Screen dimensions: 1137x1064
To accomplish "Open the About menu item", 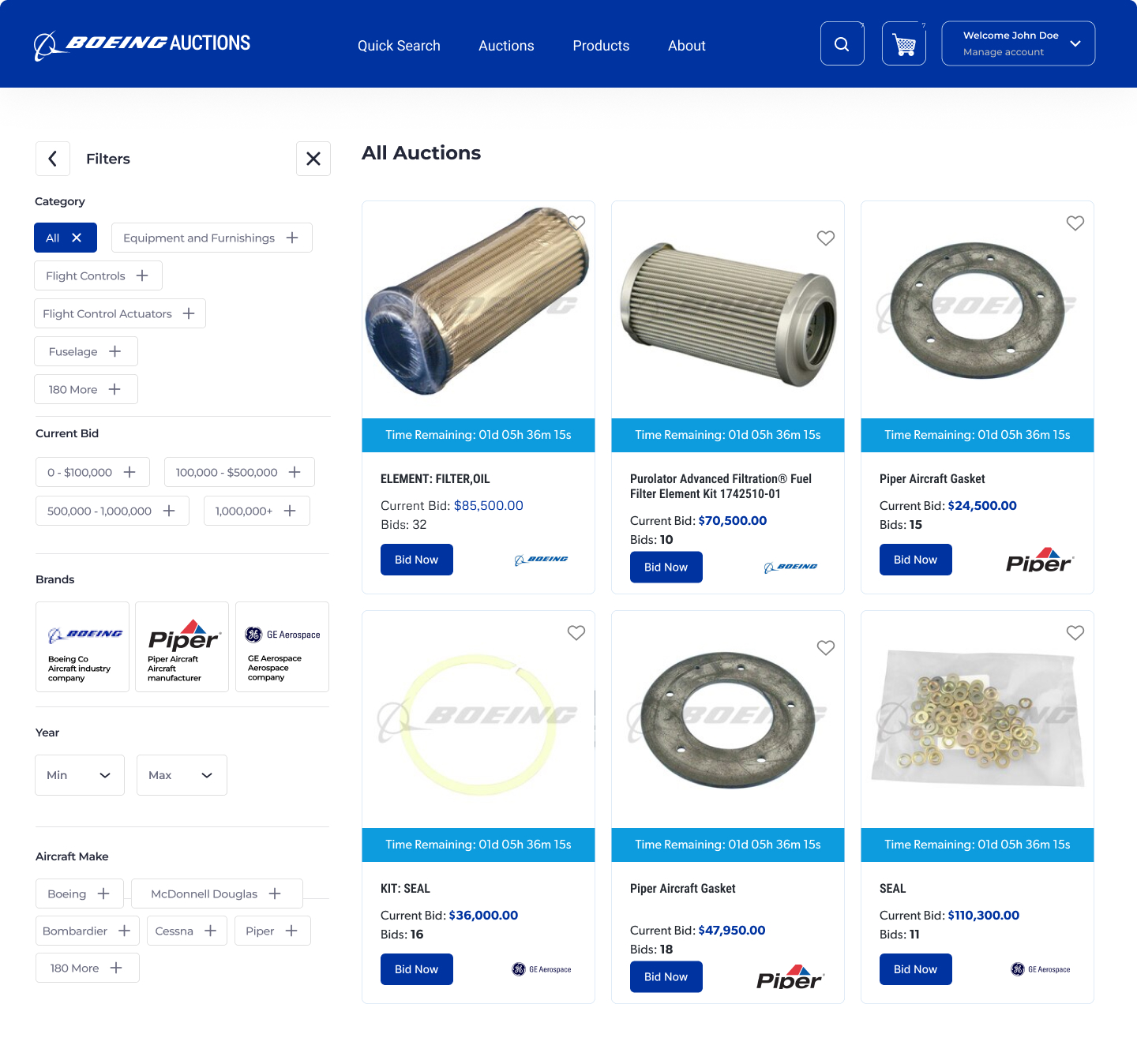I will pos(687,46).
